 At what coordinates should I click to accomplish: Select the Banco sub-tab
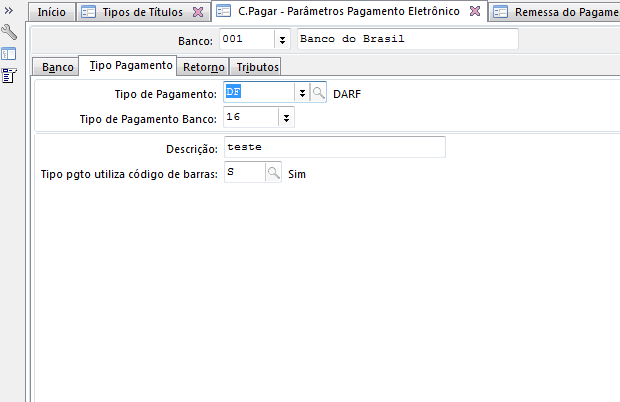[57, 67]
